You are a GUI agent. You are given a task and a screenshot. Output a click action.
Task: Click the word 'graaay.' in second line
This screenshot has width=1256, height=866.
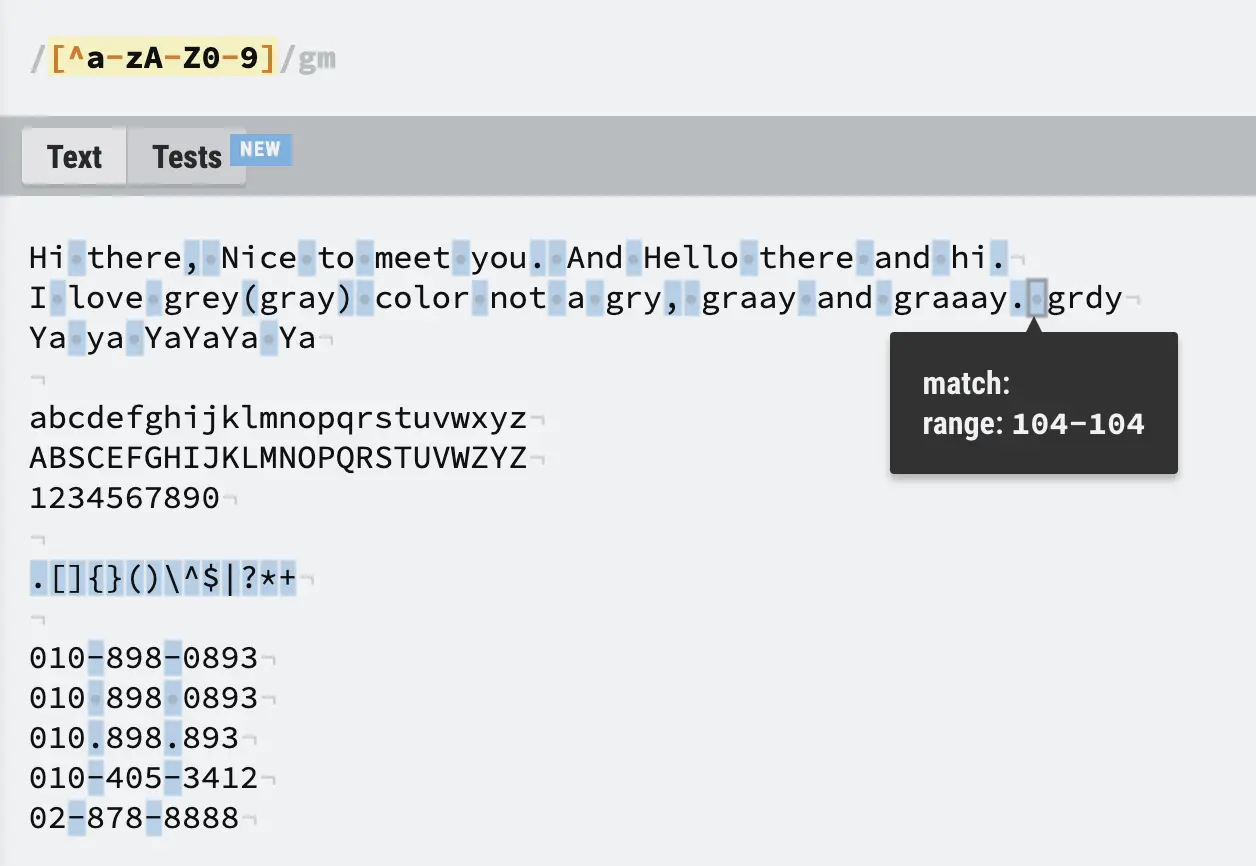(960, 298)
